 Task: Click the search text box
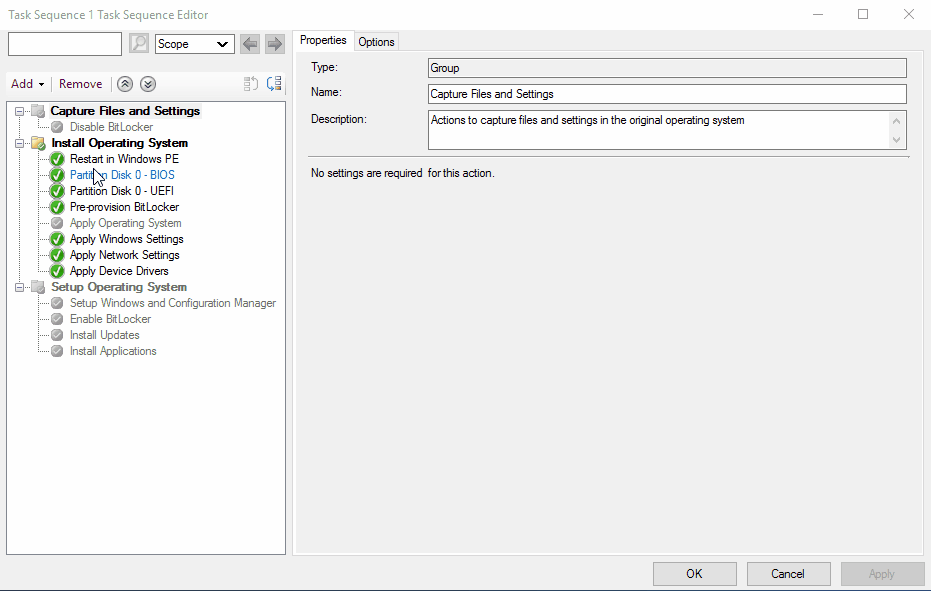click(x=65, y=44)
